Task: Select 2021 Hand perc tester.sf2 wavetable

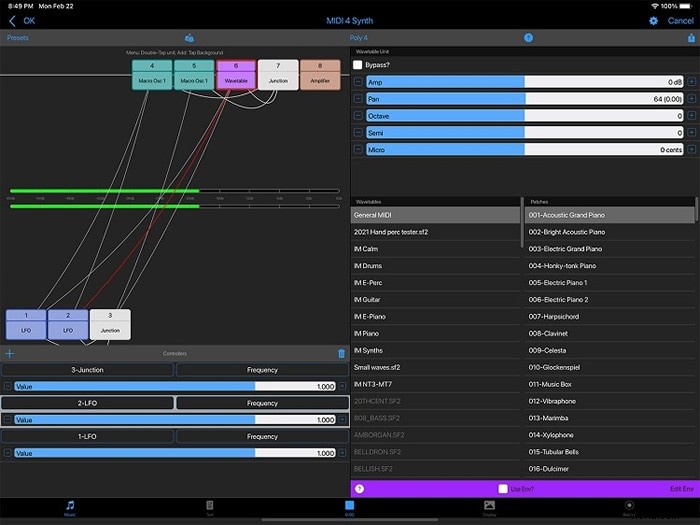Action: pos(436,232)
